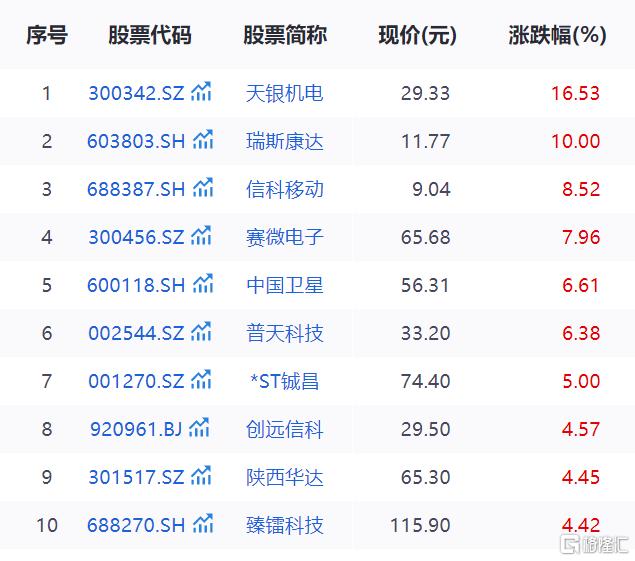The height and width of the screenshot is (561, 635).
Task: Open chart icon beside 688387.SH
Action: click(203, 187)
